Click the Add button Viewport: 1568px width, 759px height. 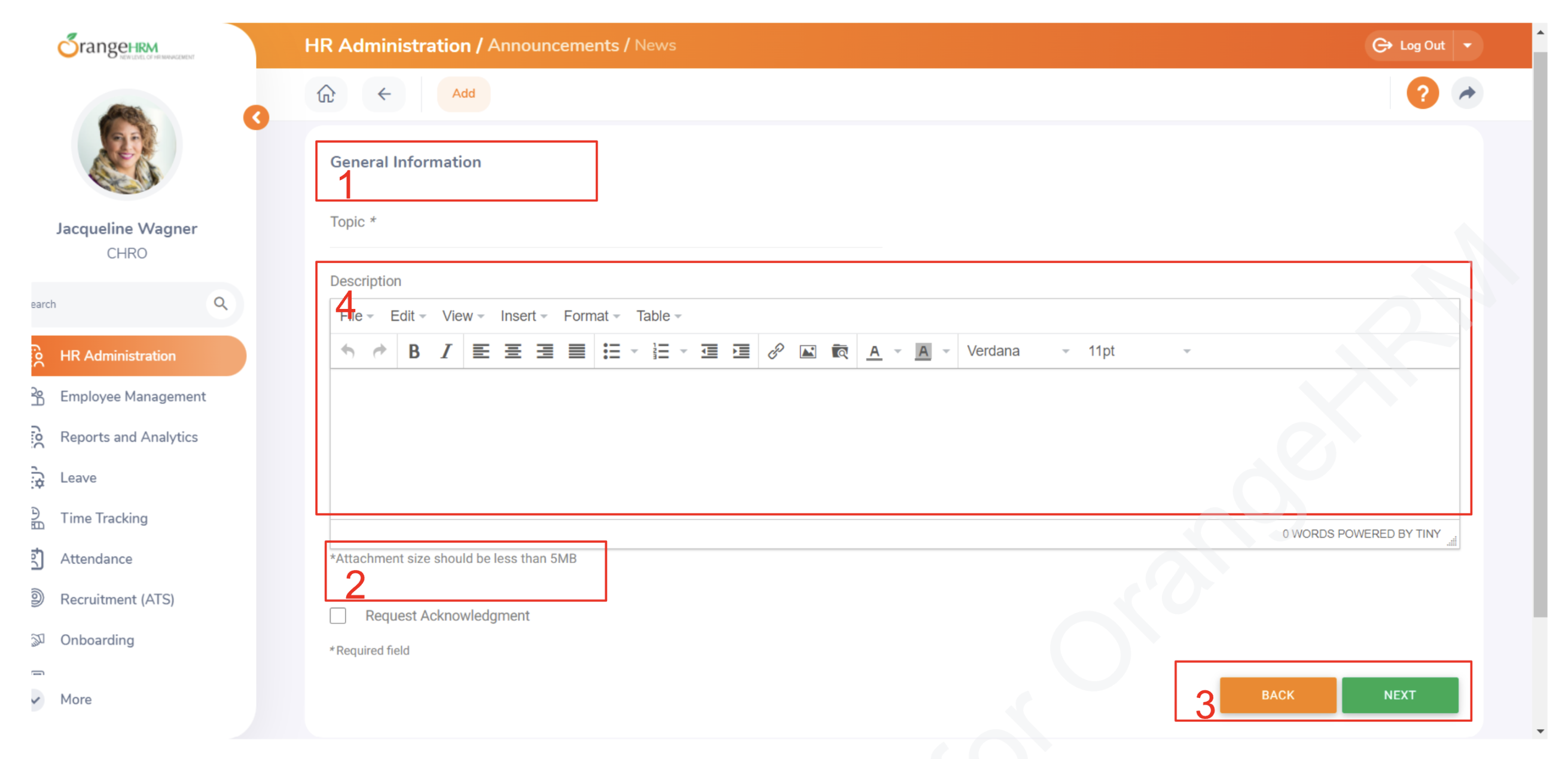[x=463, y=94]
